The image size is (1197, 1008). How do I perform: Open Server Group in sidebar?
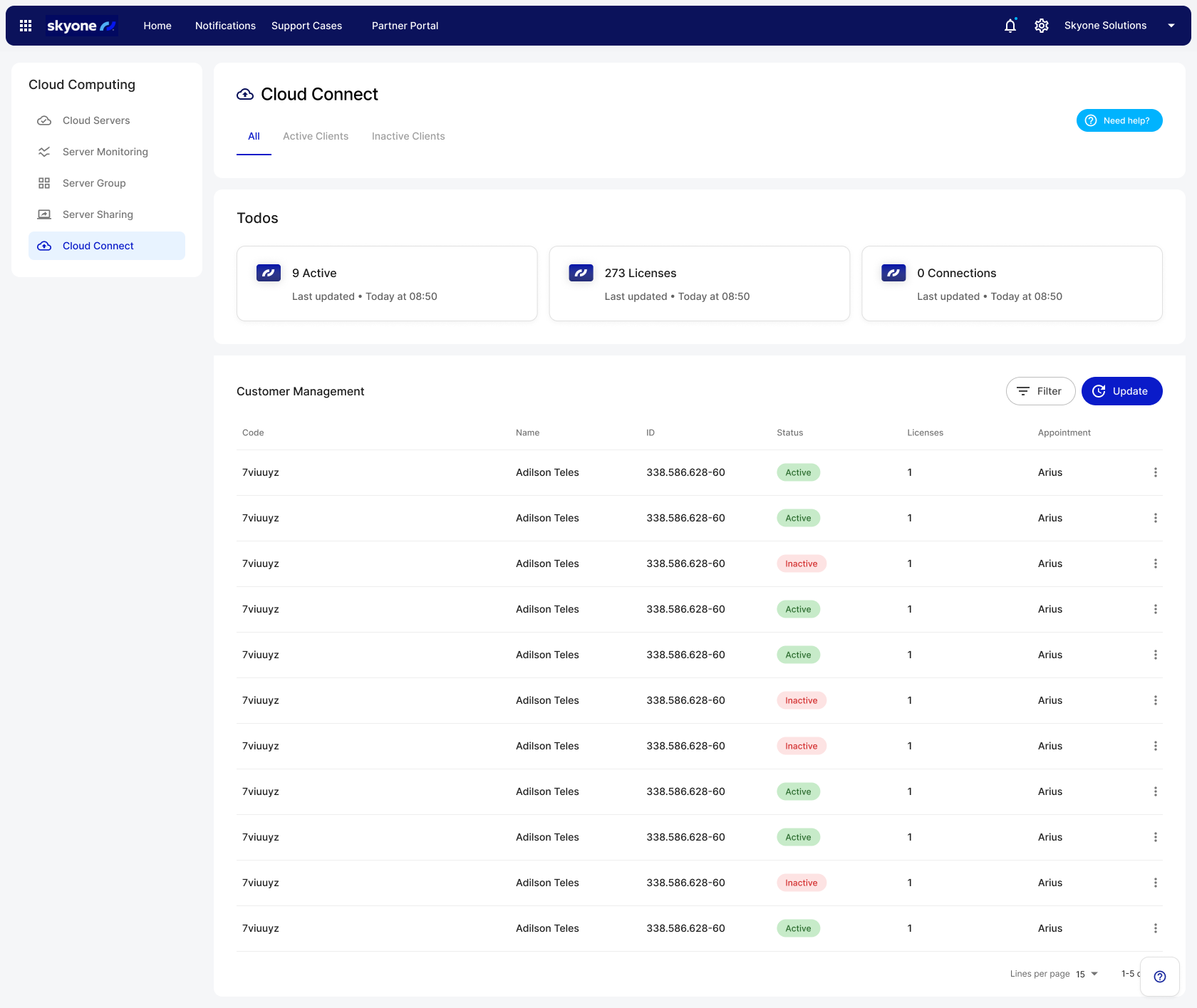pos(94,183)
